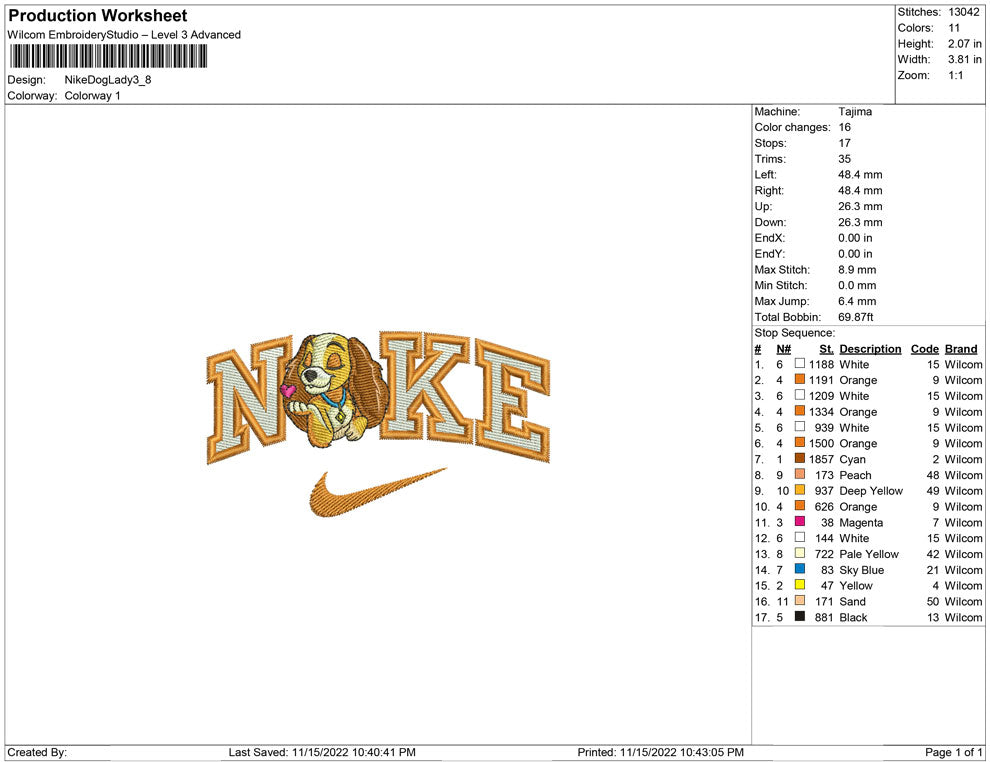Click the white swatch in stop 3
The image size is (990, 762).
799,395
